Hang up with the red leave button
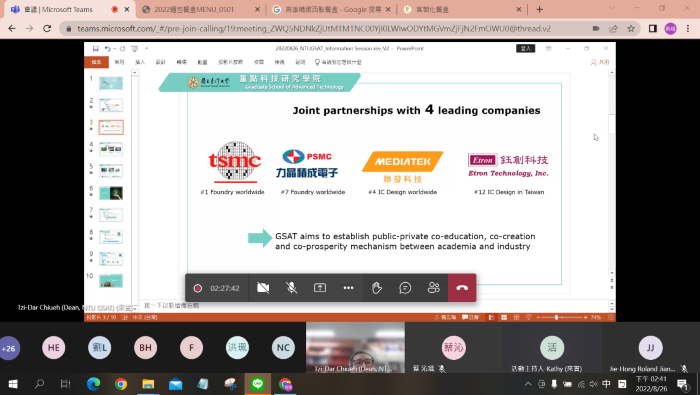Screen dimensions: 700x395 click(x=462, y=288)
